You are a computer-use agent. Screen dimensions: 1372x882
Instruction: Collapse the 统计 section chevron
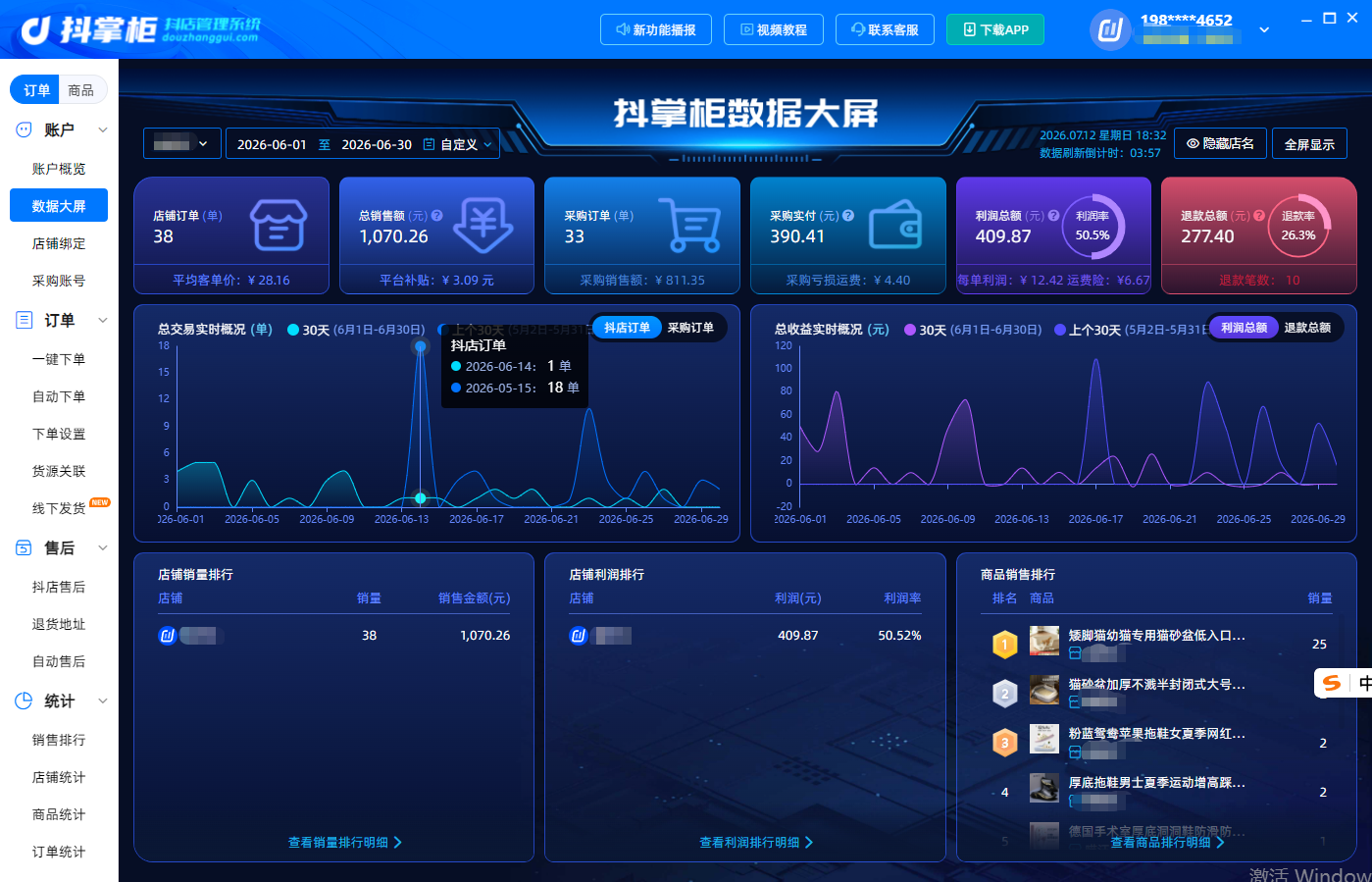[x=103, y=700]
